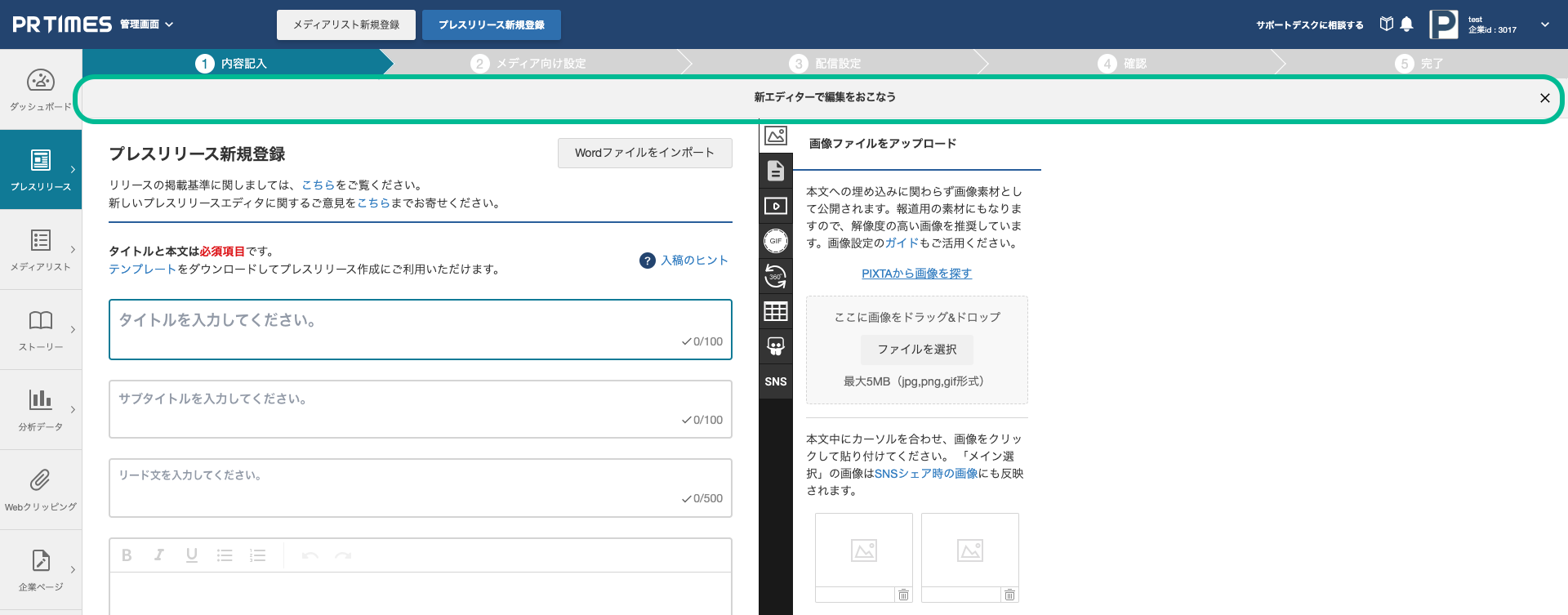The width and height of the screenshot is (1568, 615).
Task: Click the question mark hint icon
Action: [x=648, y=261]
